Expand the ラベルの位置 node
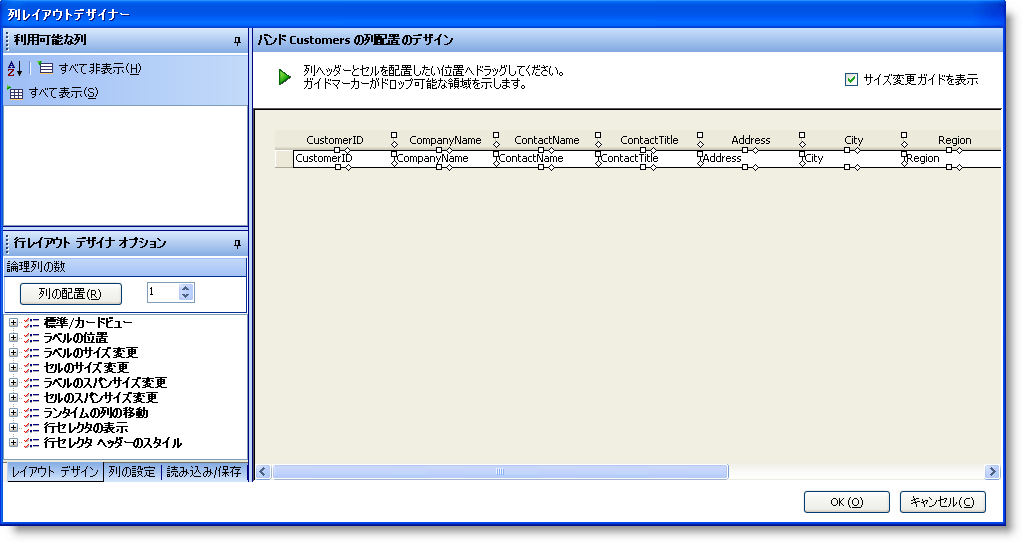 (13, 337)
